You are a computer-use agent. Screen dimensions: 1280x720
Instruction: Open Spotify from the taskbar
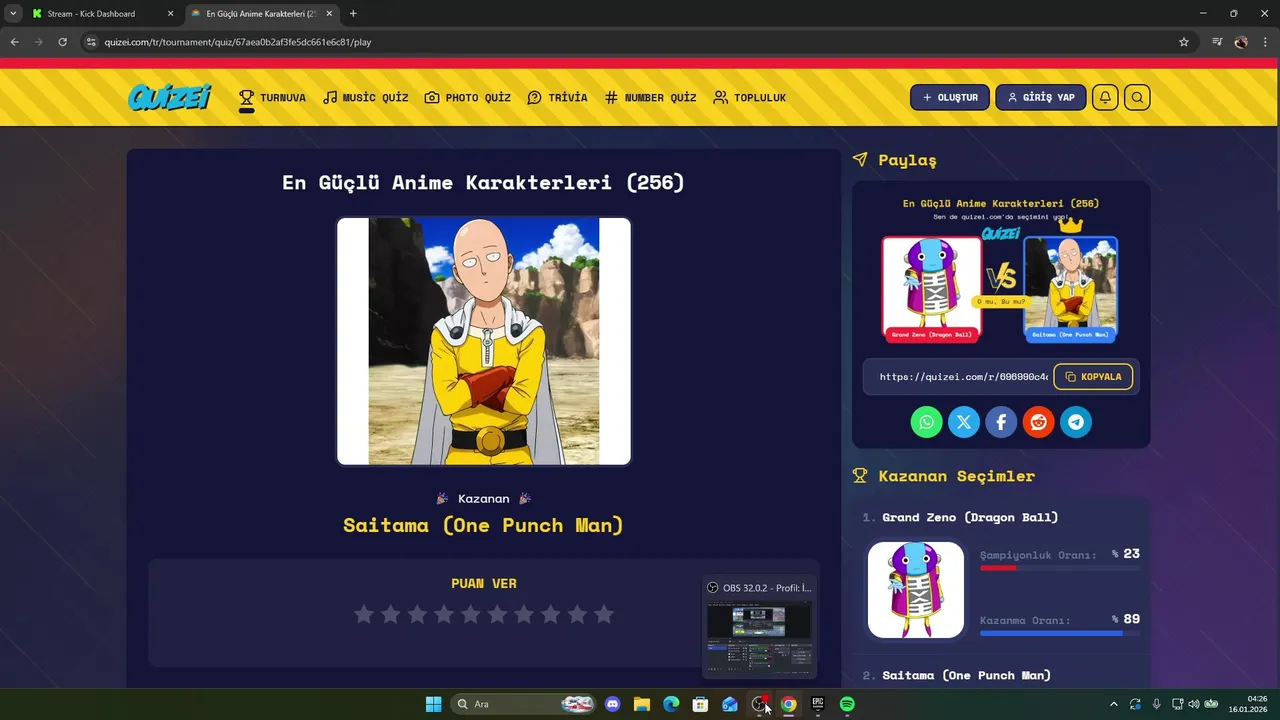847,704
